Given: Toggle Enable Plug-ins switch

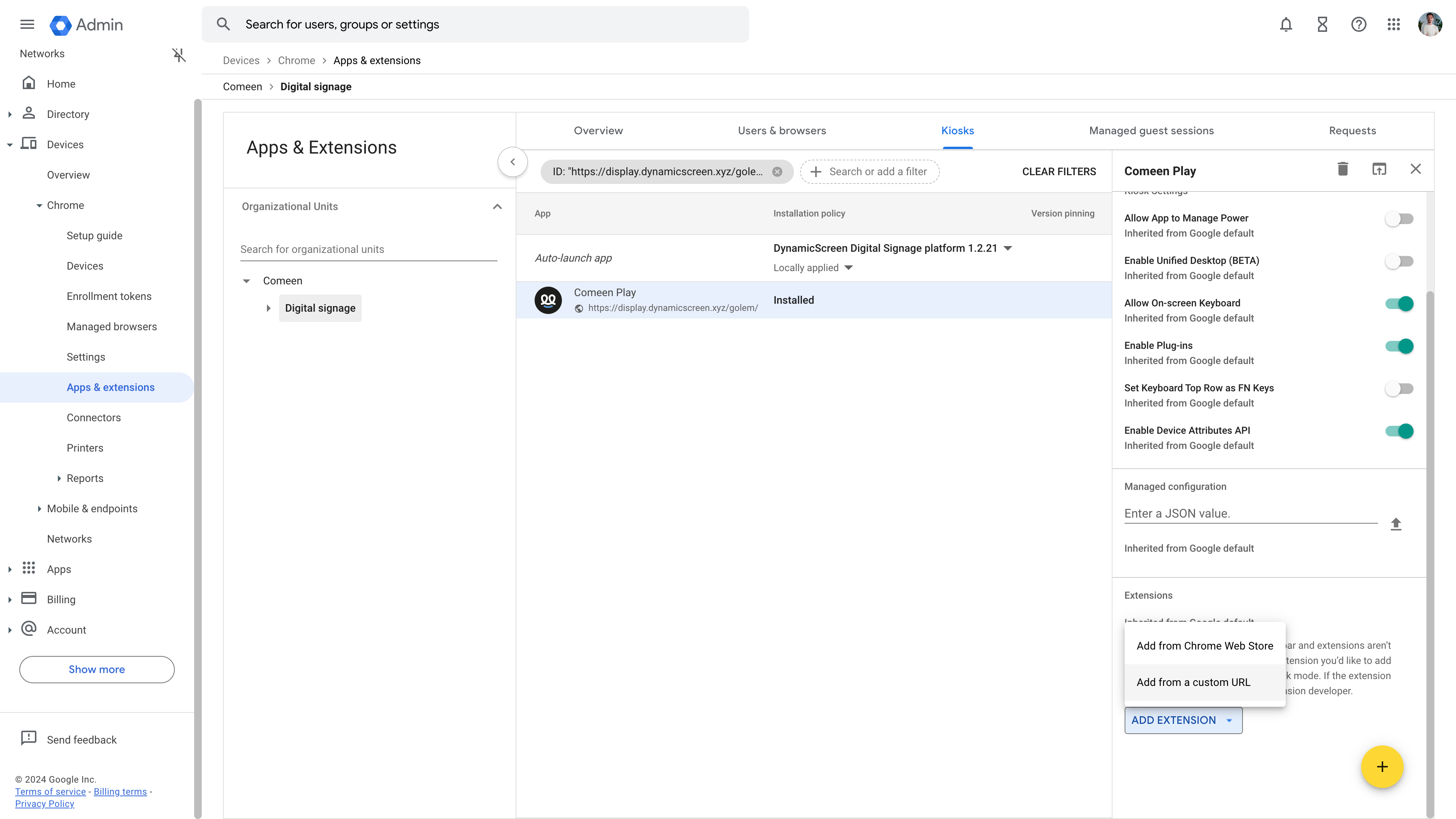Looking at the screenshot, I should click(1399, 347).
